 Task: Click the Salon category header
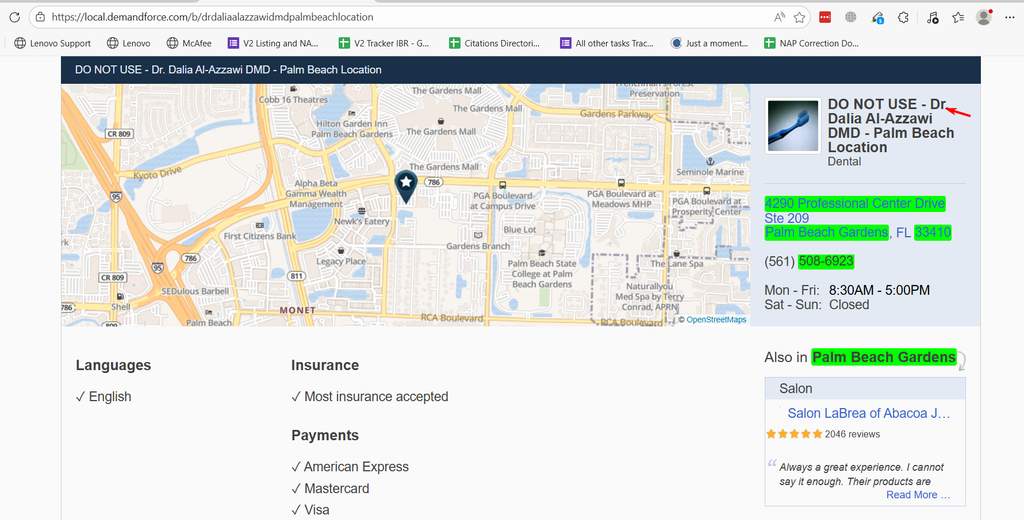pos(865,389)
